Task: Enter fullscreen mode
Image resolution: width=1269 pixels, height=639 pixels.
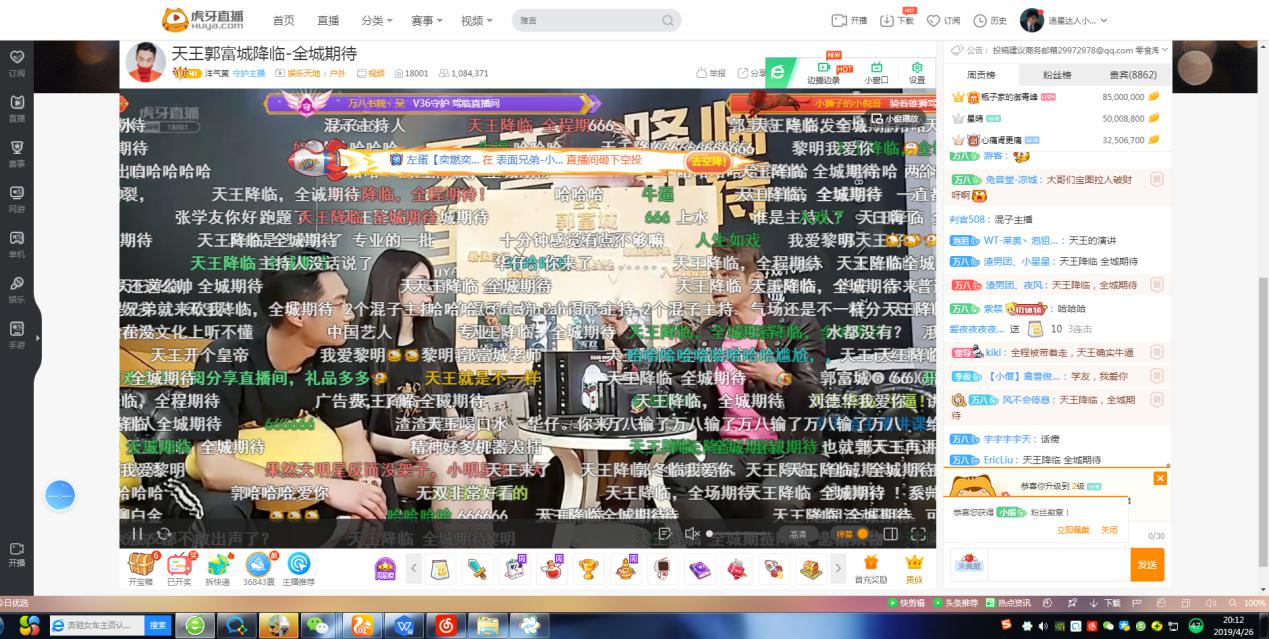Action: [x=919, y=534]
